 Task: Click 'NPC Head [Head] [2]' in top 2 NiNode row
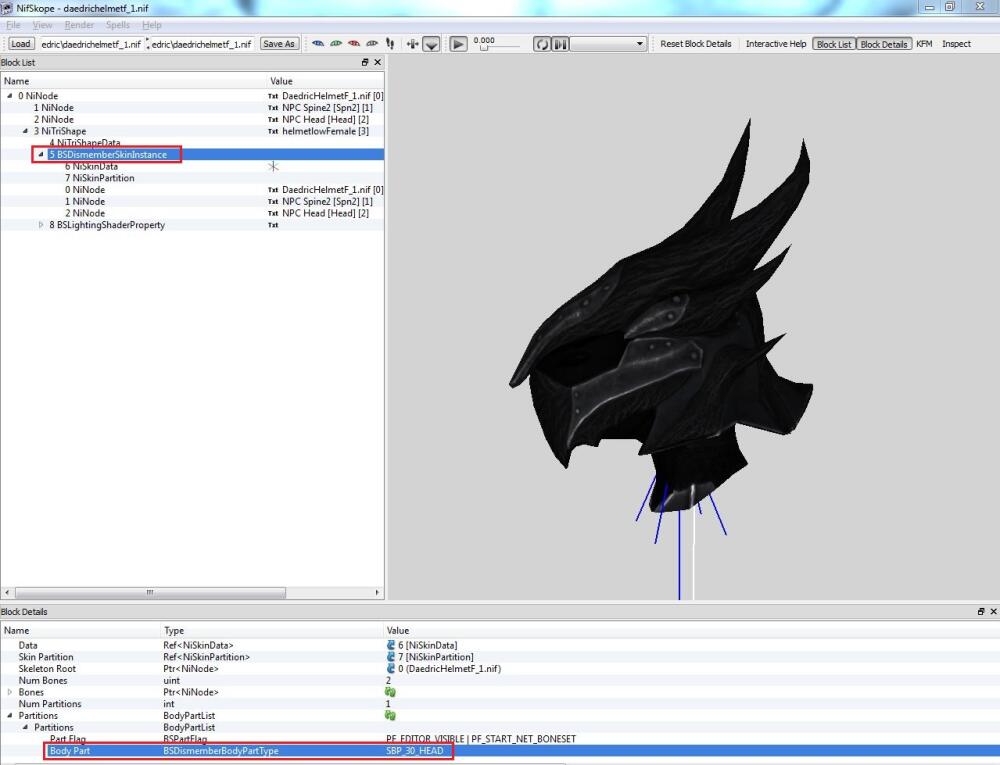[325, 119]
